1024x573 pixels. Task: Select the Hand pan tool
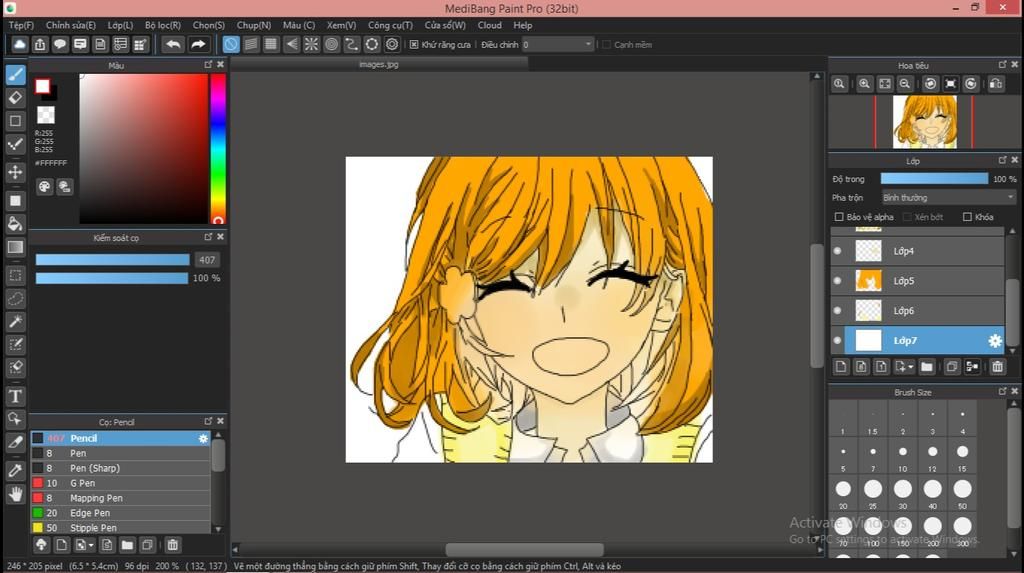point(15,494)
